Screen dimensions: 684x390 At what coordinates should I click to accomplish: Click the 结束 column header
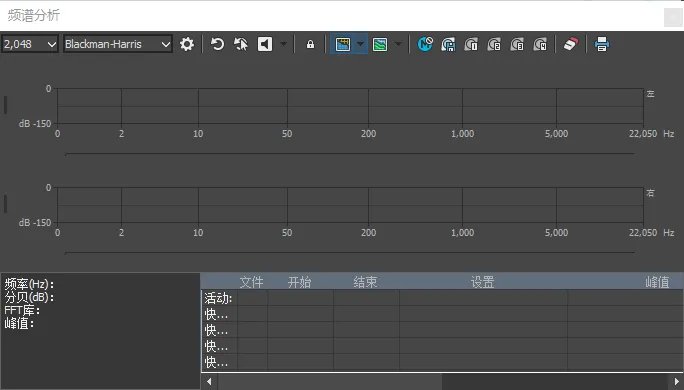(365, 282)
